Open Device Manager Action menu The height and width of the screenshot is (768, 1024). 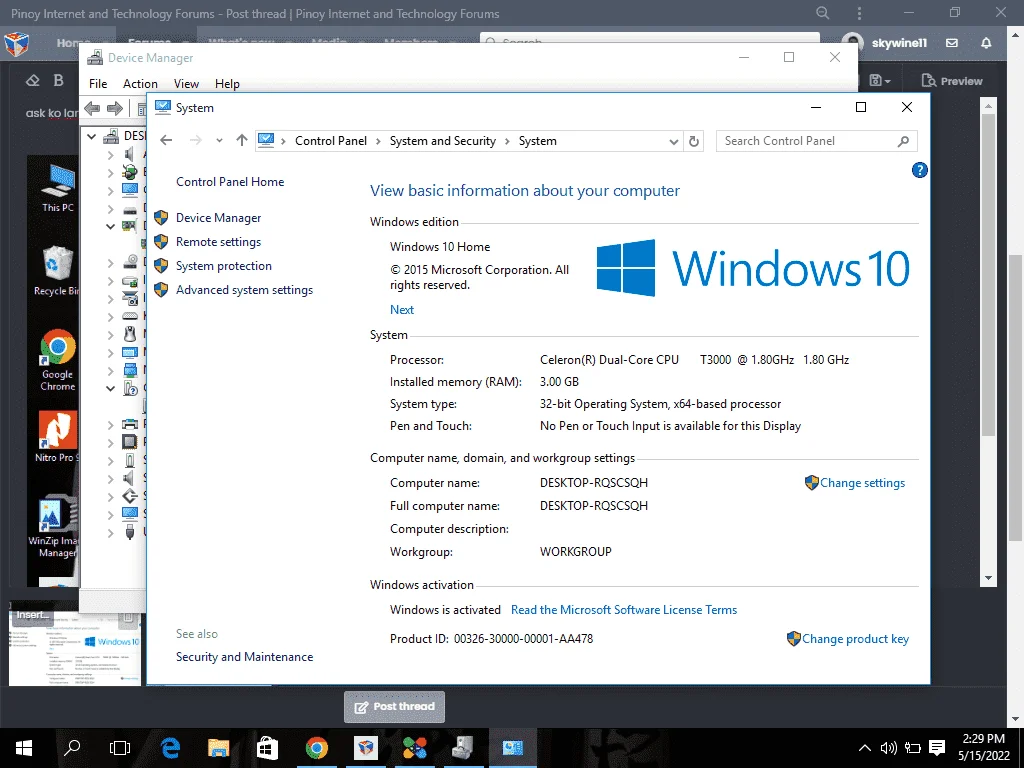140,84
